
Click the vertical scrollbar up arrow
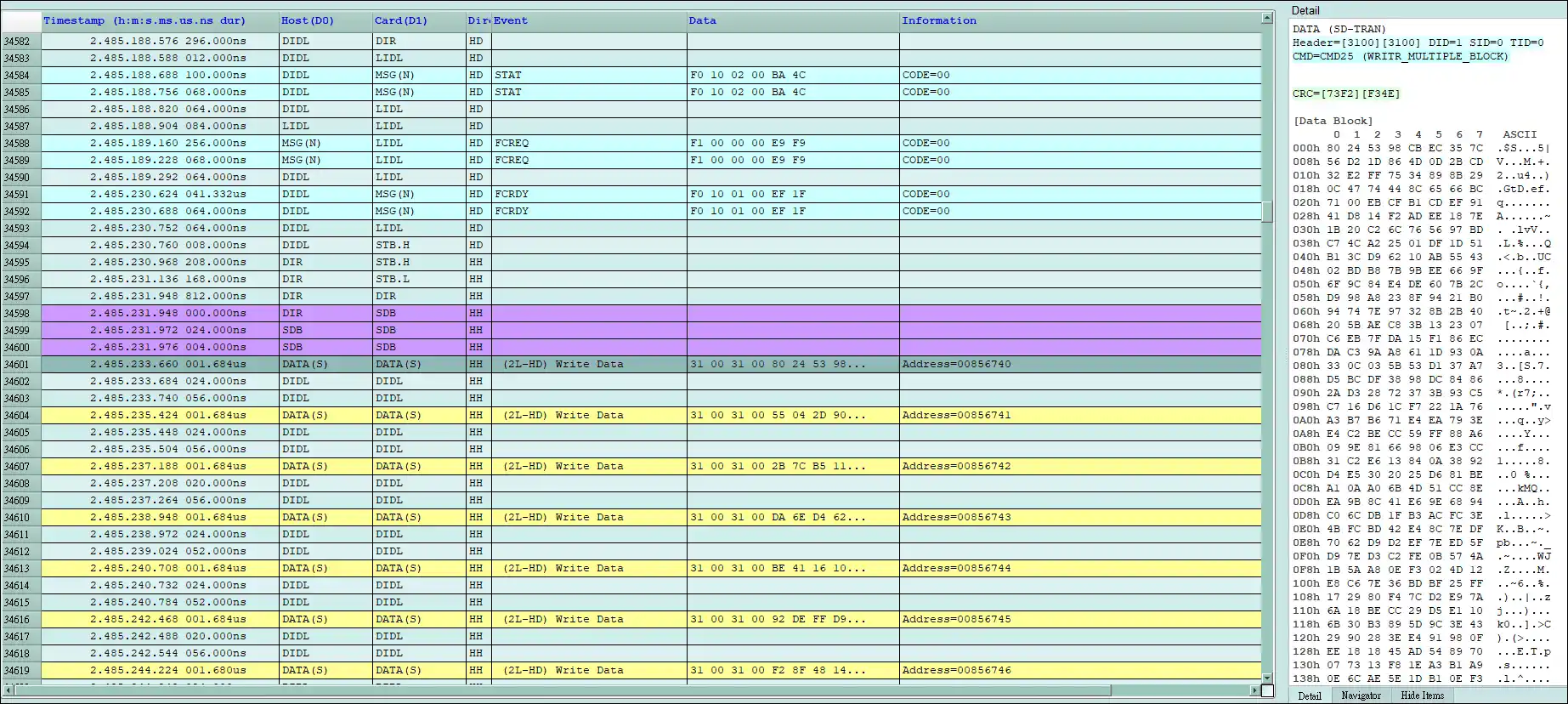(1266, 18)
